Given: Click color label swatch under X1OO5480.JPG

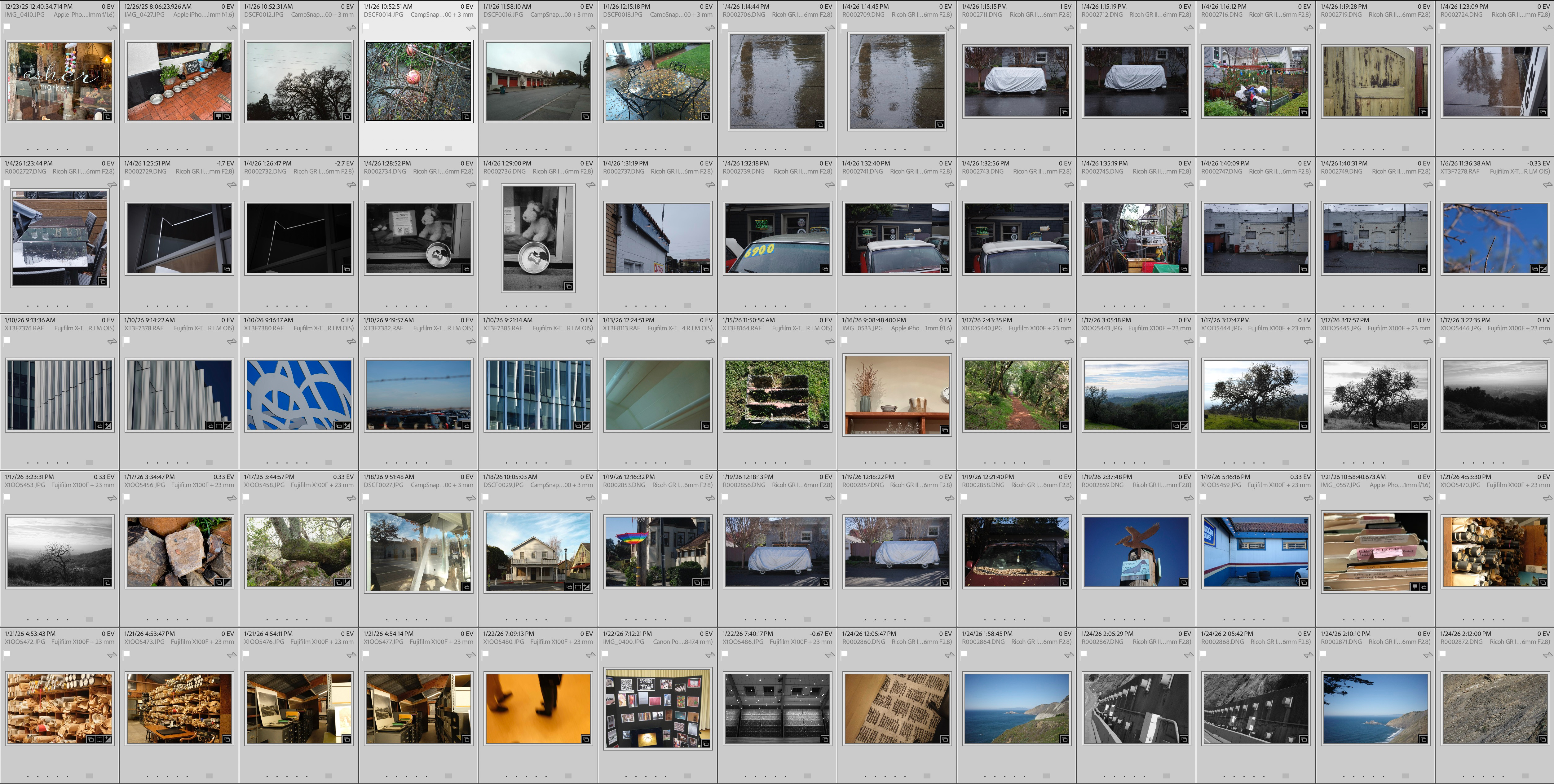Looking at the screenshot, I should (x=568, y=776).
